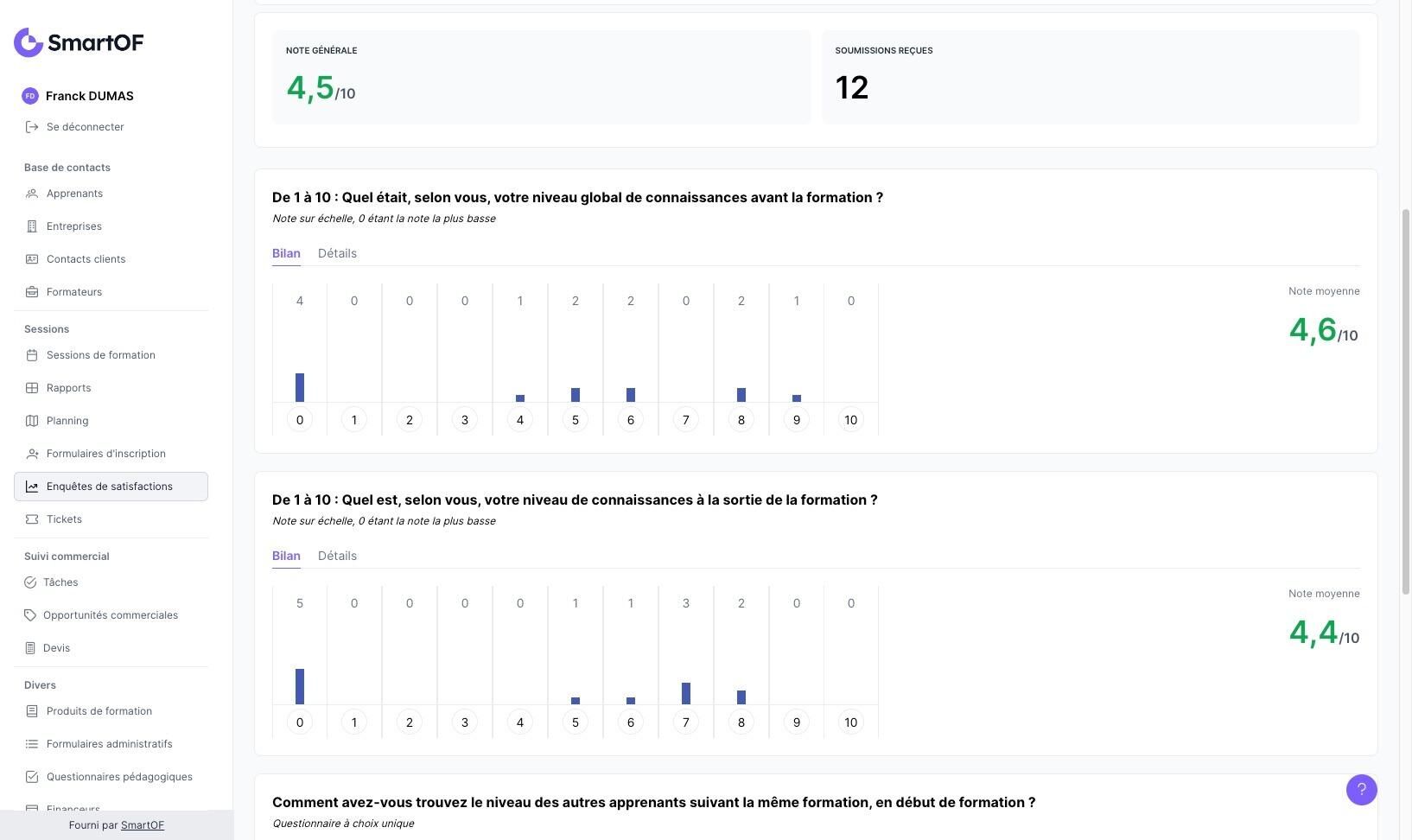
Task: Follow the SmartOF link in footer
Action: [143, 825]
